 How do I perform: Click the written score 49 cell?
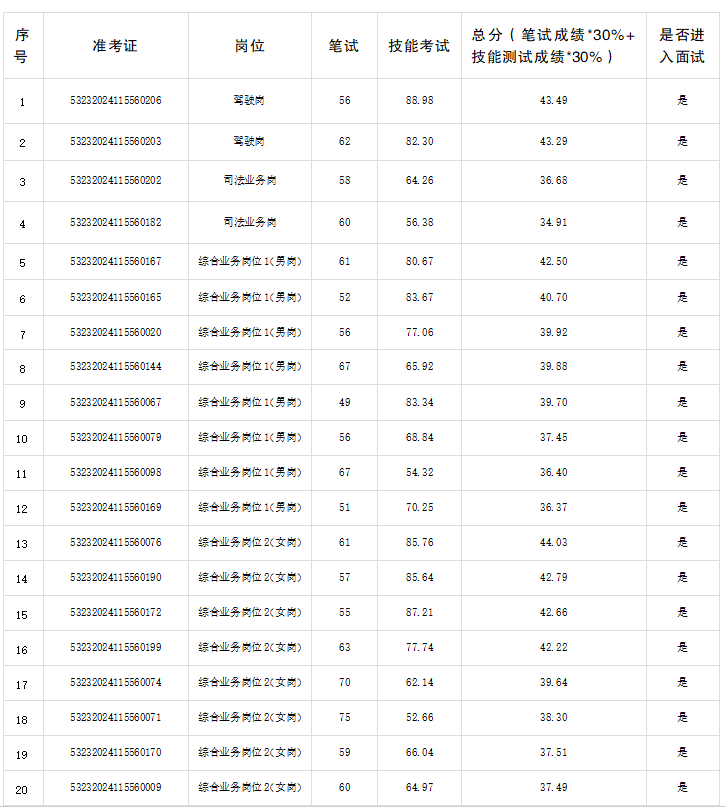tap(344, 402)
